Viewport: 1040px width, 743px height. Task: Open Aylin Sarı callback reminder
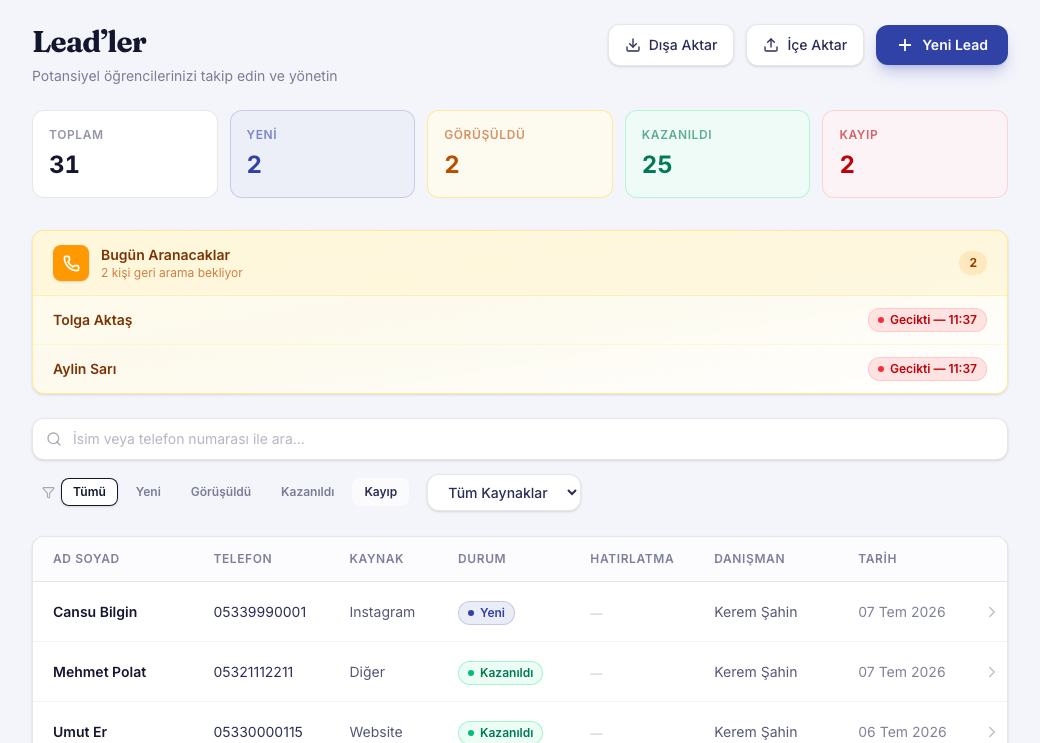520,369
